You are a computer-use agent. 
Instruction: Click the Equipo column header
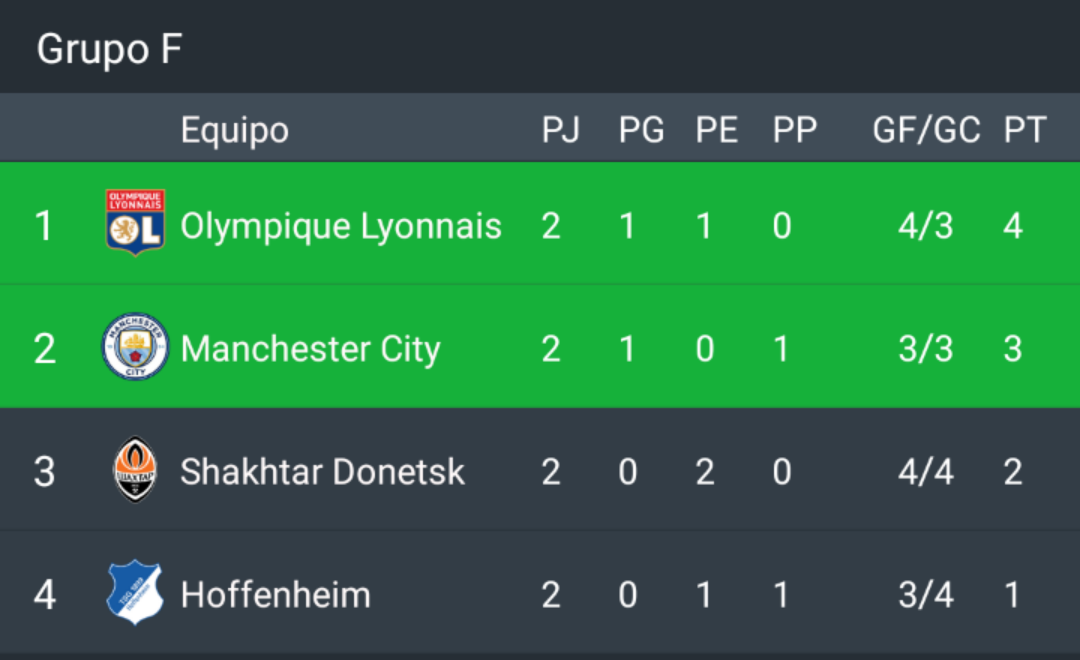click(234, 130)
